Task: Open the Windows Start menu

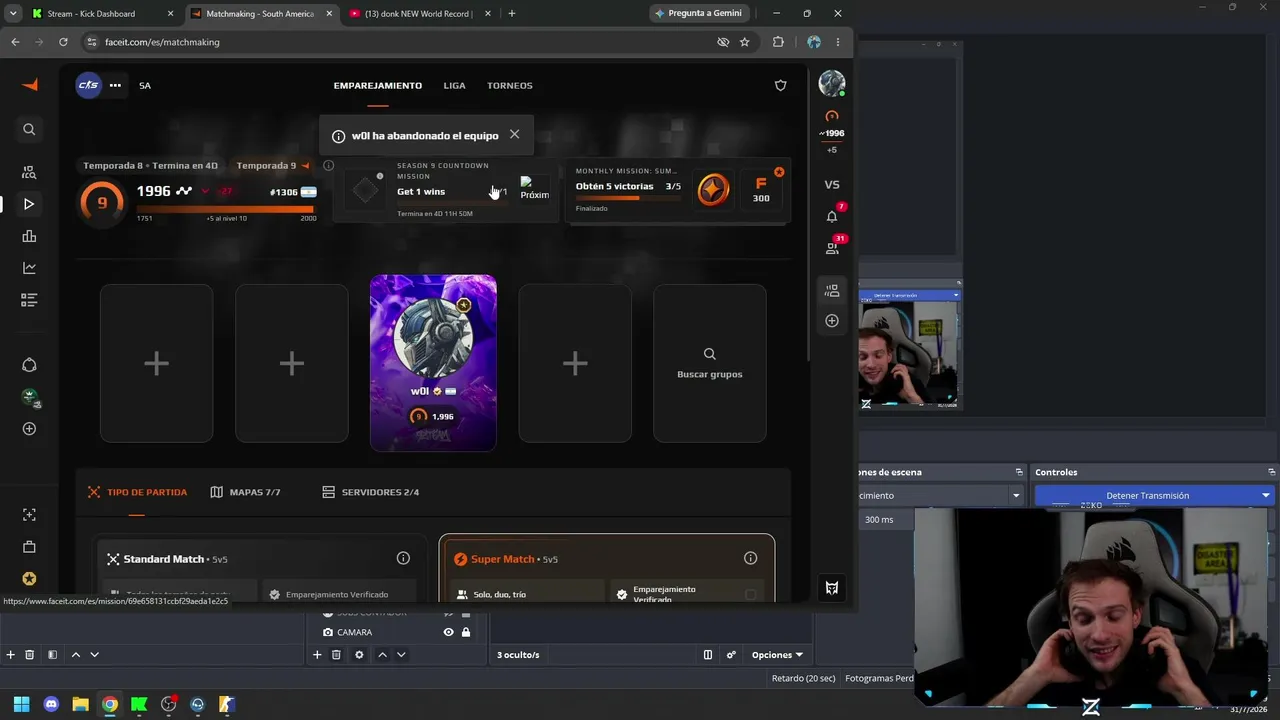Action: 21,704
